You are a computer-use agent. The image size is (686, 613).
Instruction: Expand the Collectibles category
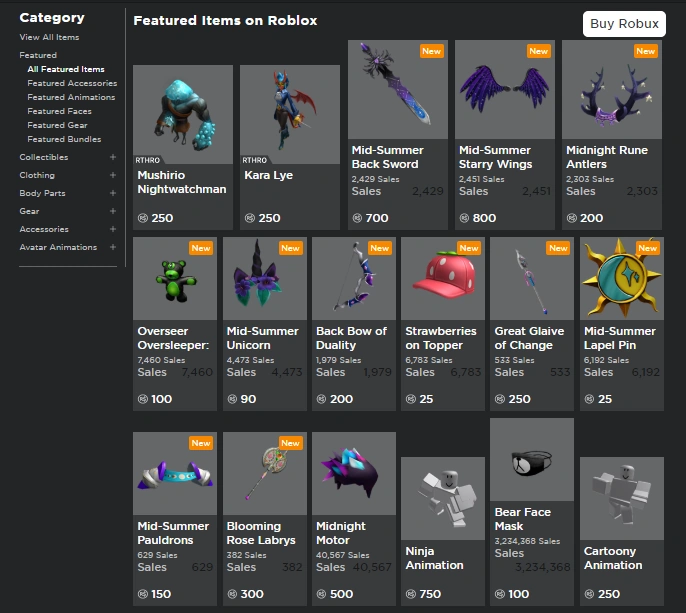(x=113, y=157)
